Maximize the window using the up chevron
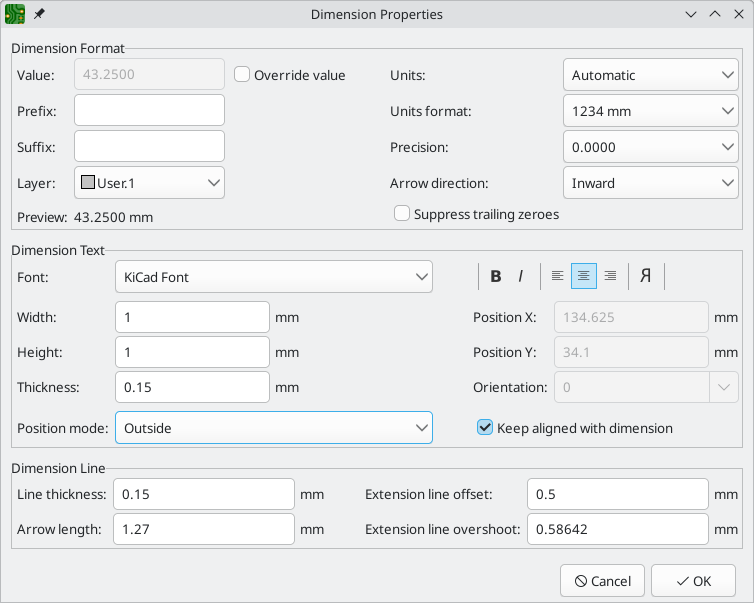 point(715,14)
